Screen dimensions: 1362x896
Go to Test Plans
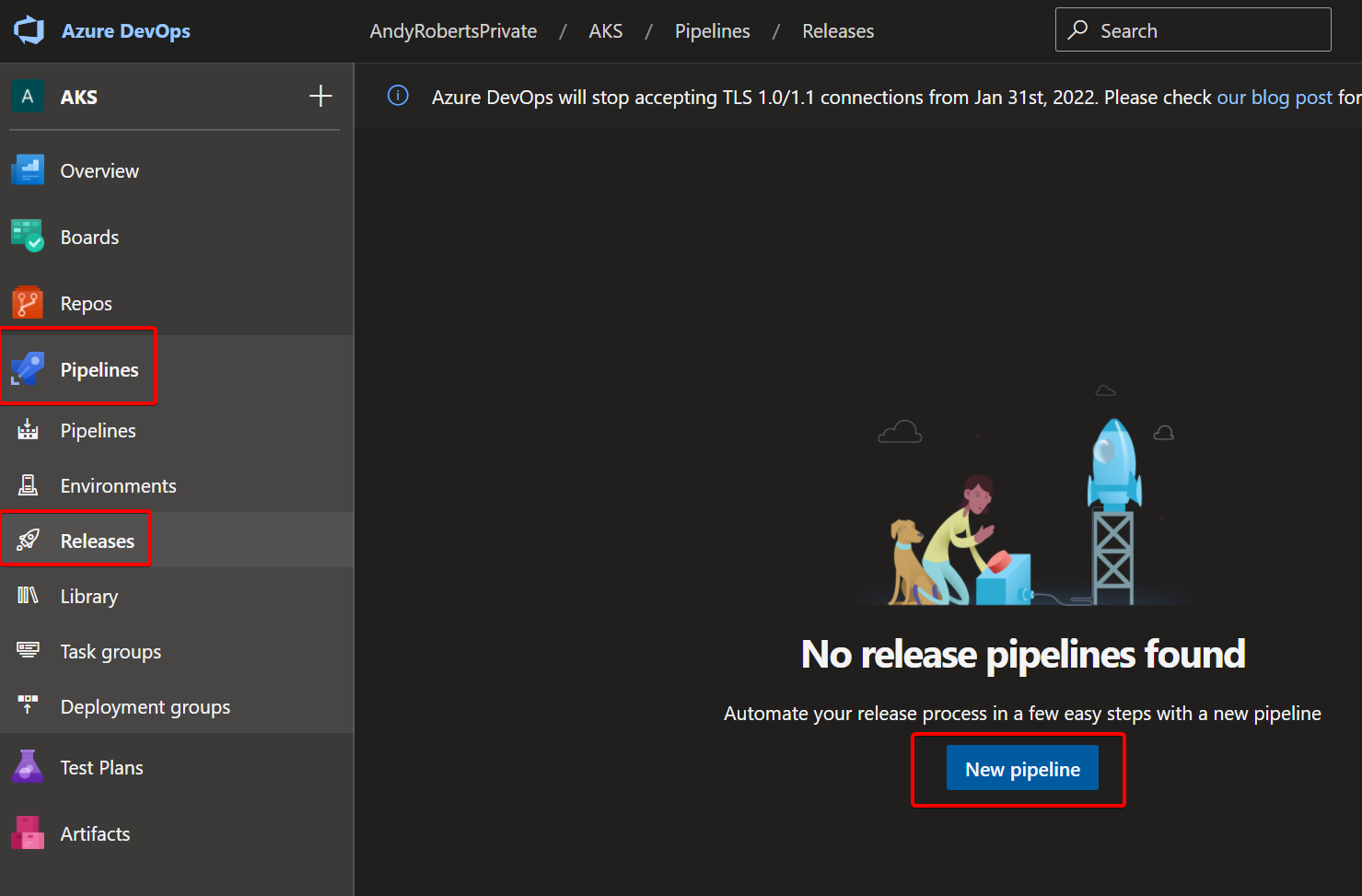pos(102,768)
